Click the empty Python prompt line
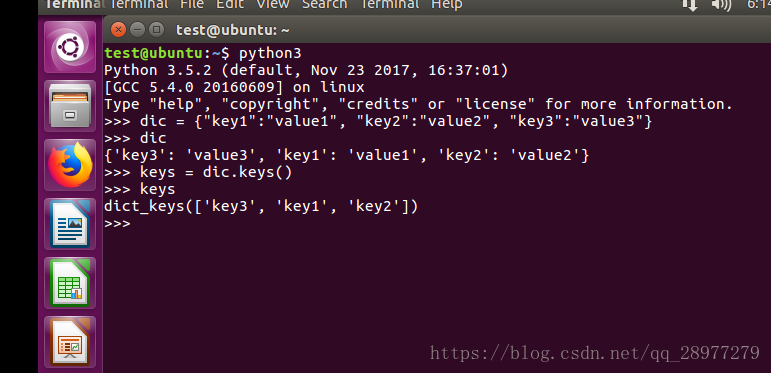The image size is (771, 373). click(437, 224)
